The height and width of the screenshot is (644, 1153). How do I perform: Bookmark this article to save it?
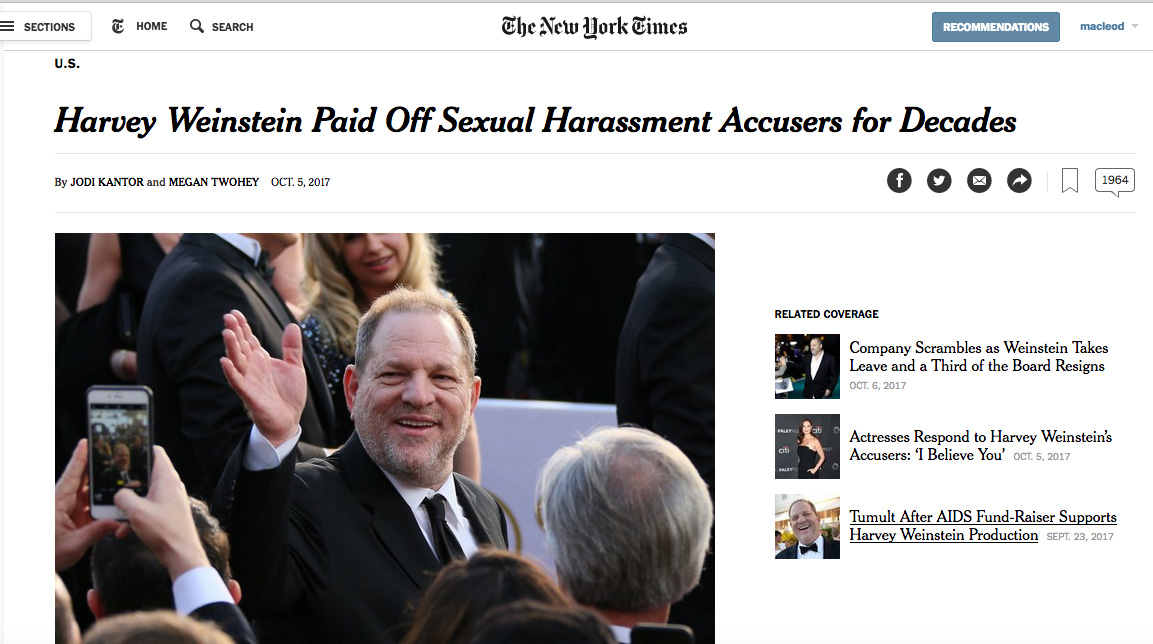pyautogui.click(x=1069, y=181)
